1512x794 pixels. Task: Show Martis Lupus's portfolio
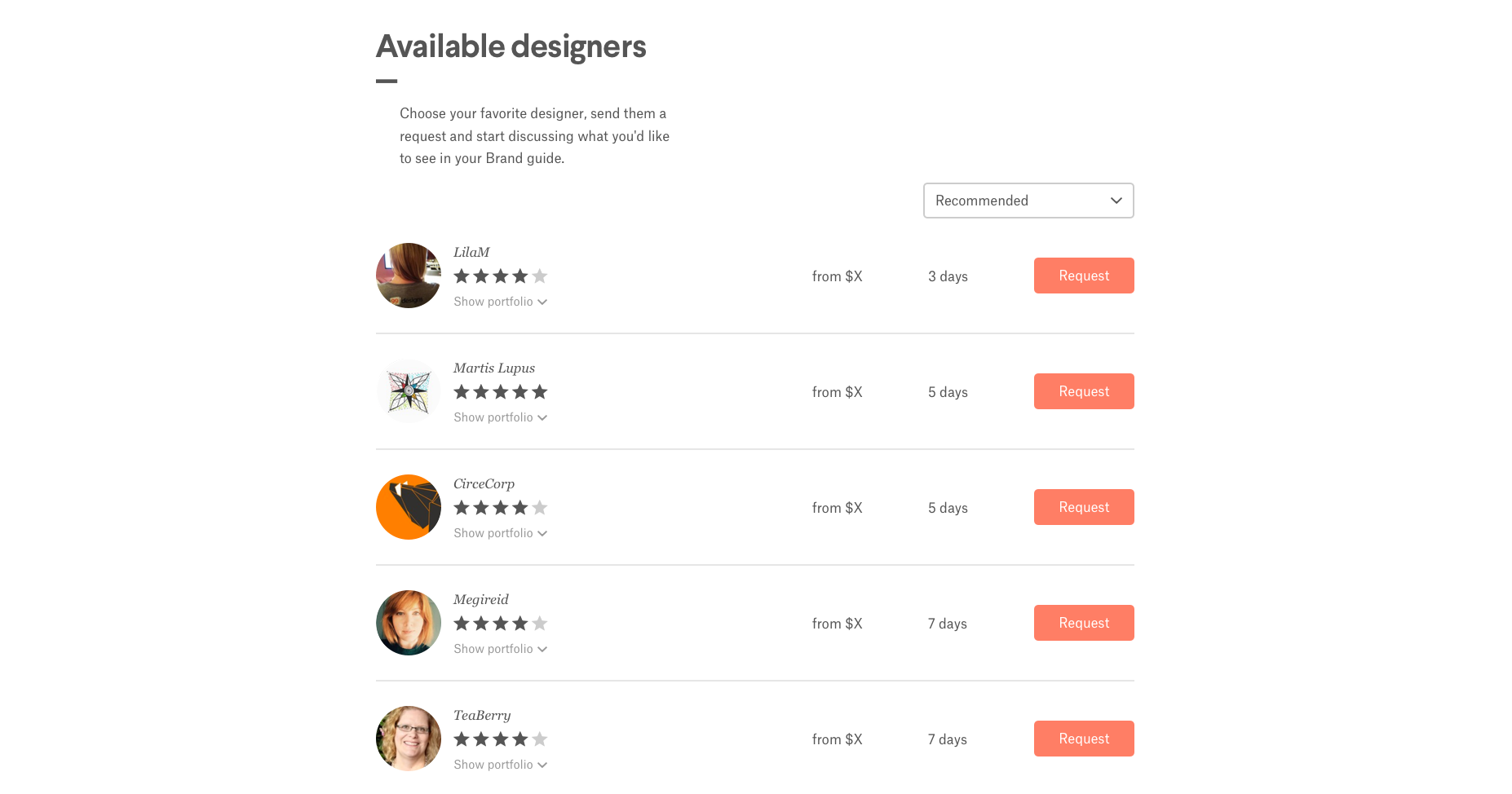coord(500,417)
